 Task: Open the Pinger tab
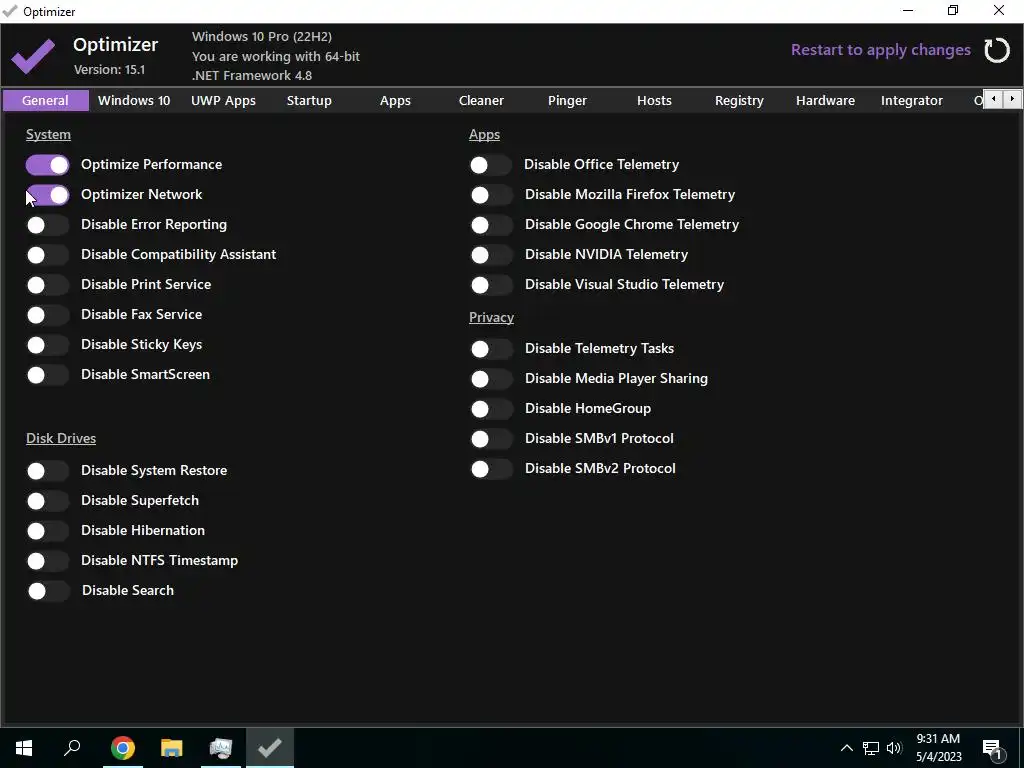pyautogui.click(x=567, y=101)
